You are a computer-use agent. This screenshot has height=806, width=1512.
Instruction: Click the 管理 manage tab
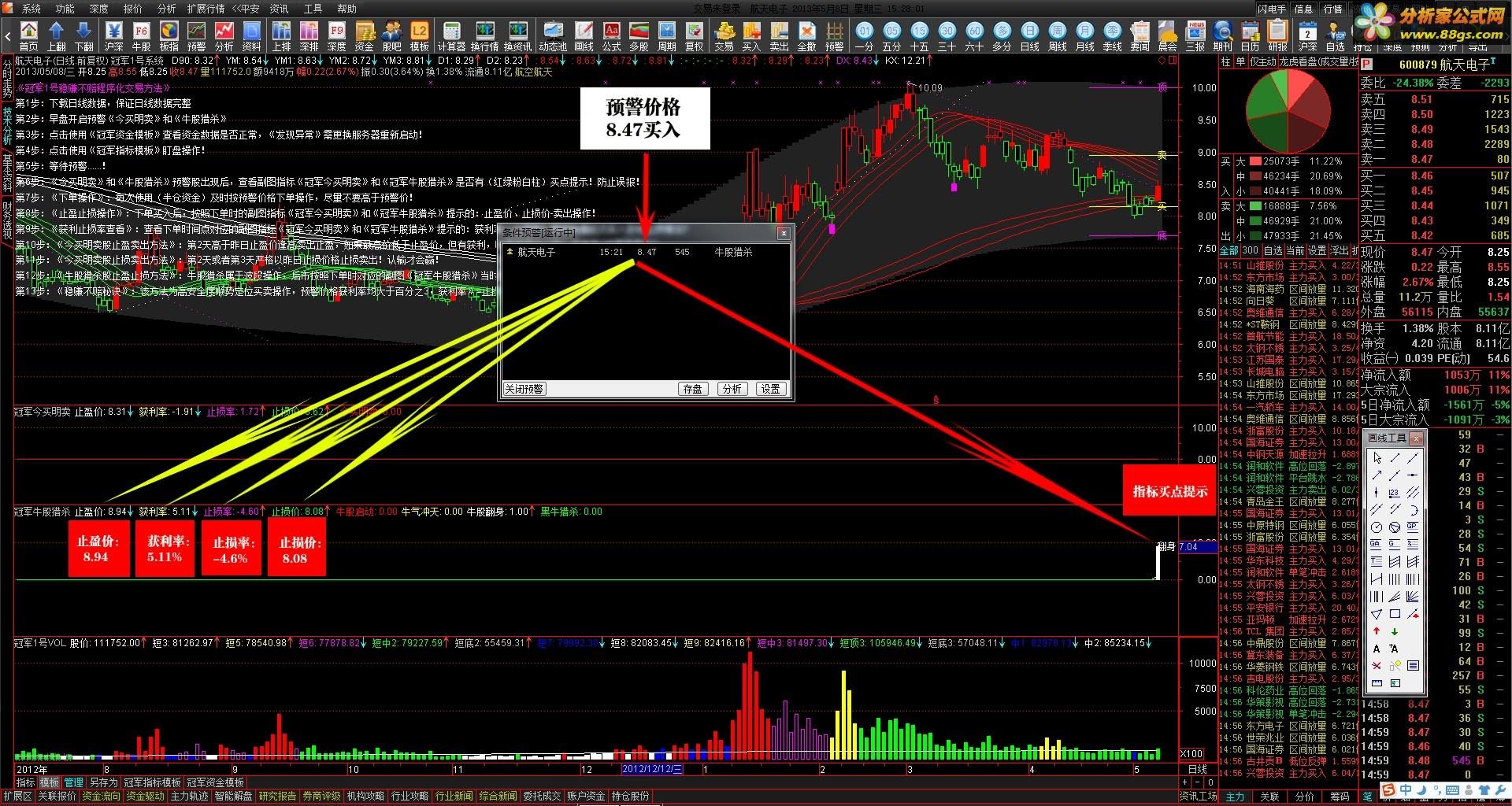[74, 782]
